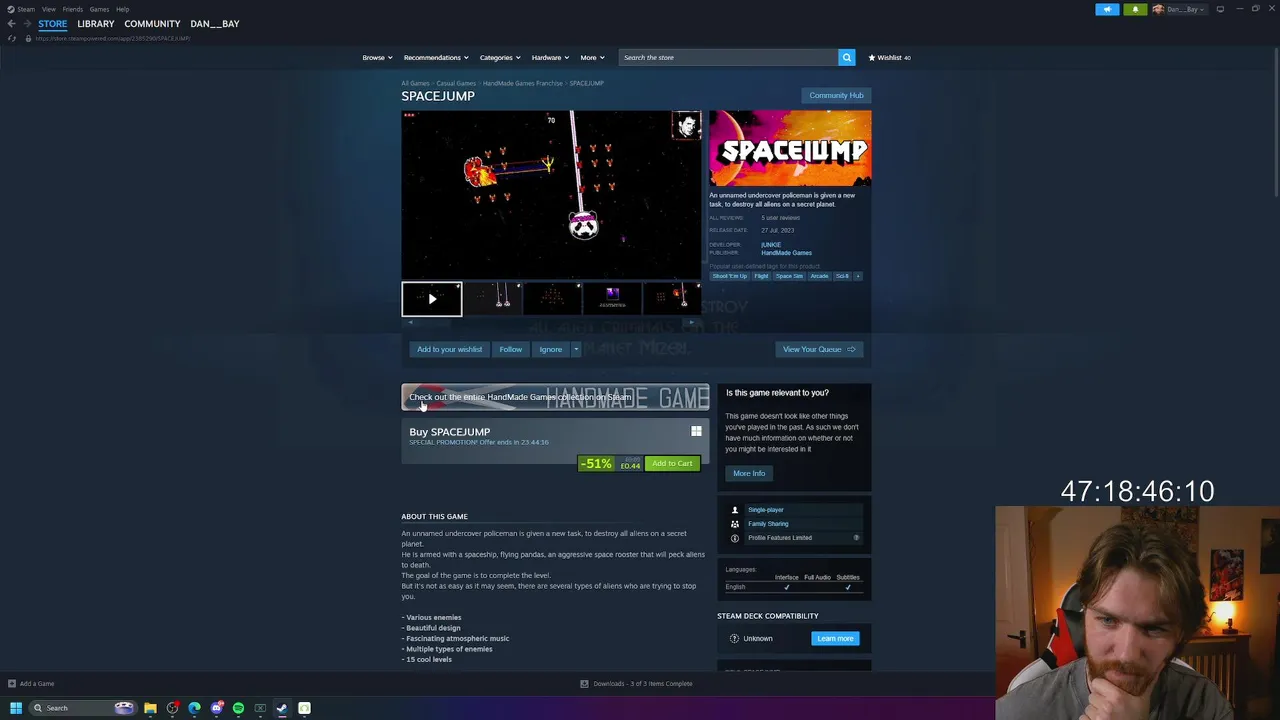Click the Family Sharing icon
This screenshot has height=720, width=1280.
pos(735,524)
